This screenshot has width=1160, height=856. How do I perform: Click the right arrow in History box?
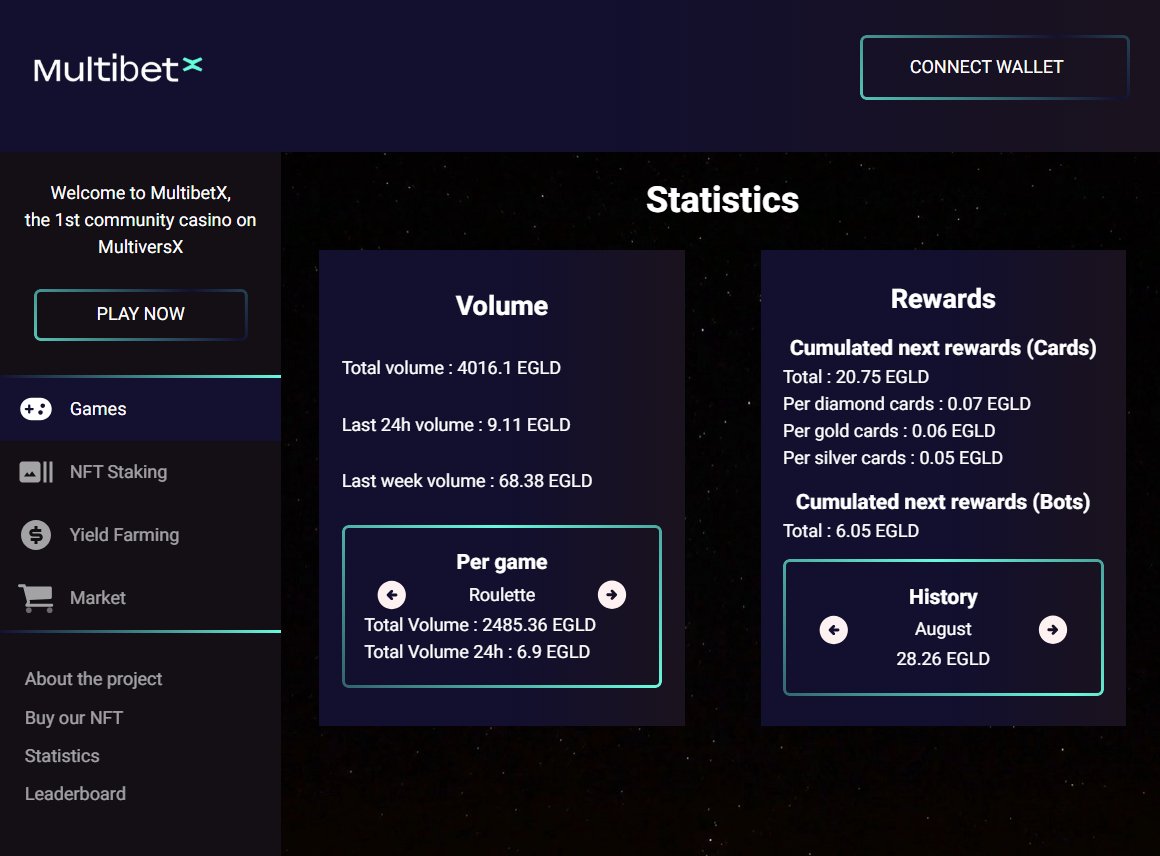pyautogui.click(x=1053, y=629)
